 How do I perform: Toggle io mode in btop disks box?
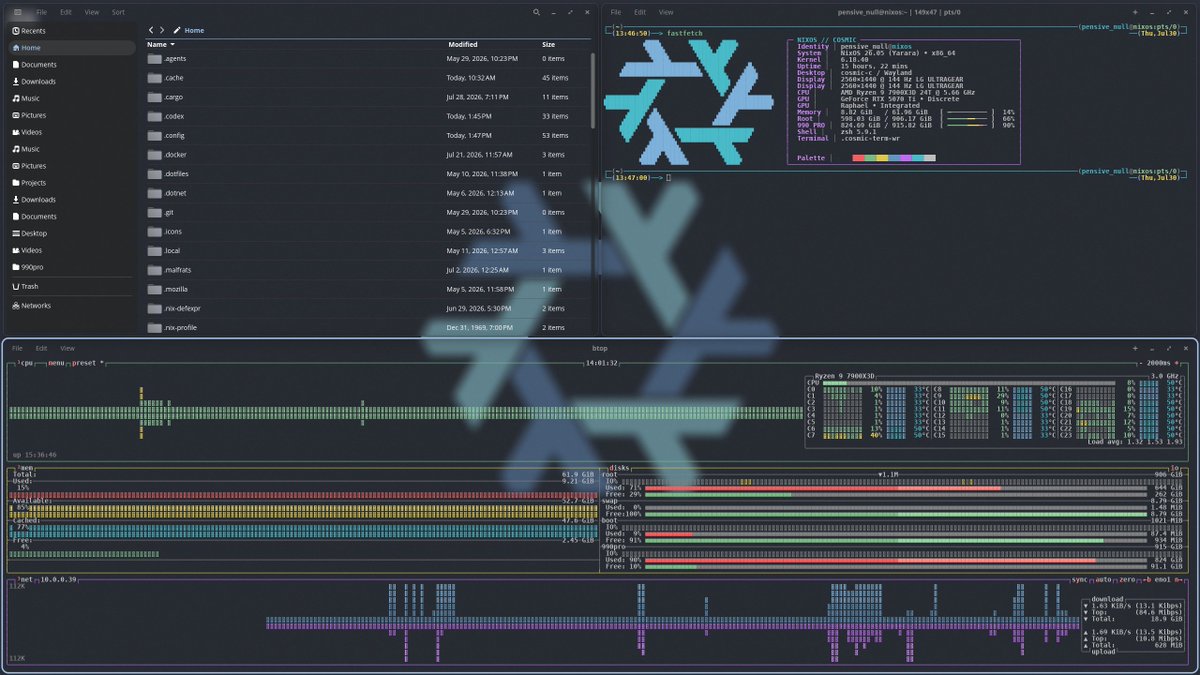click(x=1176, y=467)
